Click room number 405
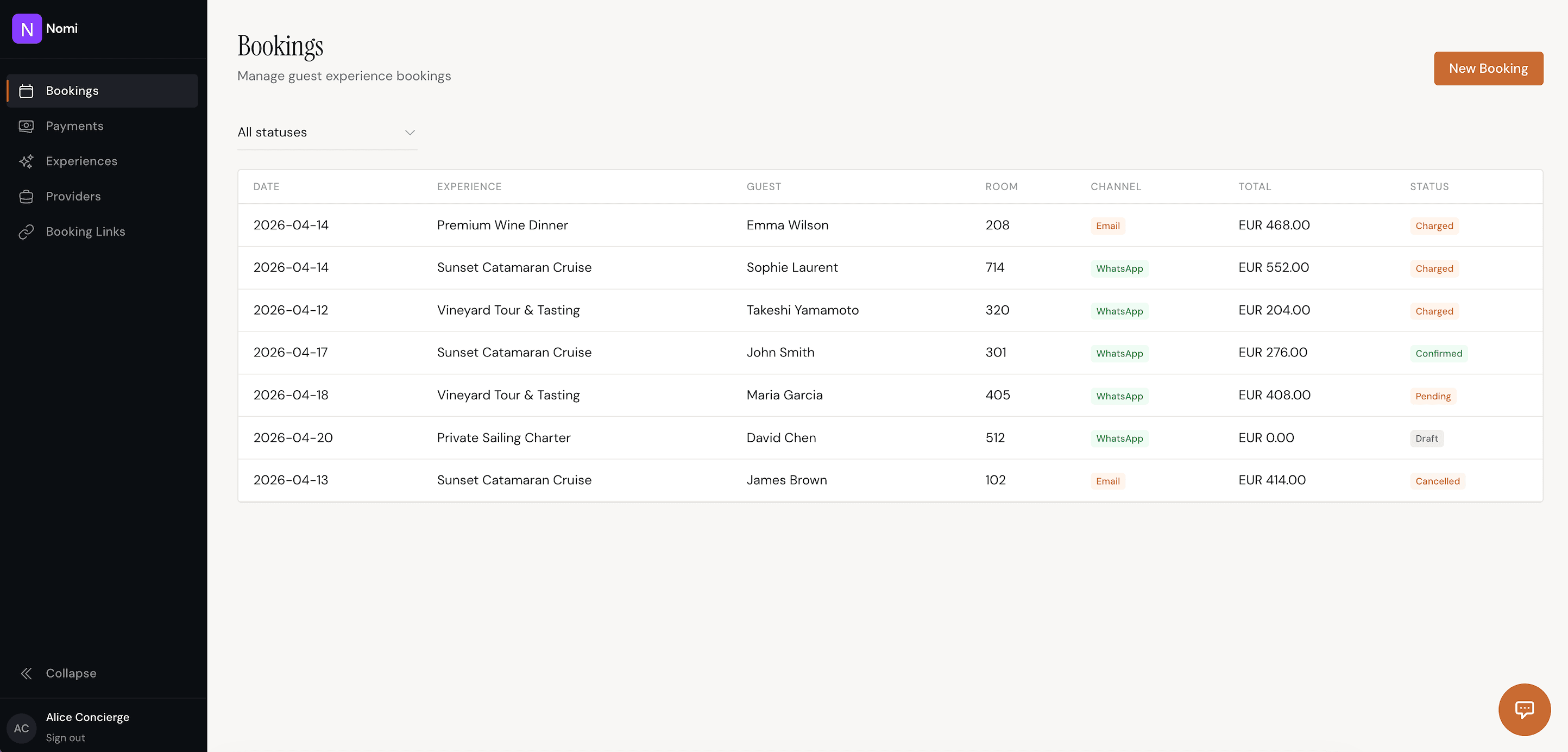Screen dimensions: 1568x752 pos(997,395)
